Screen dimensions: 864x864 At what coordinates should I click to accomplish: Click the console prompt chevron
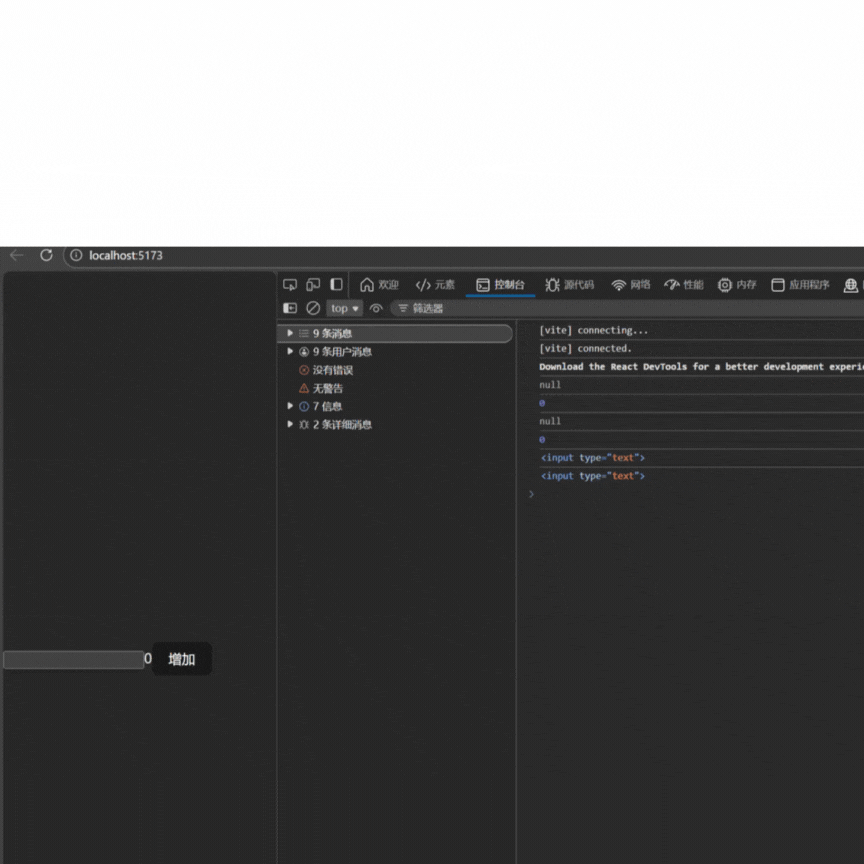531,494
